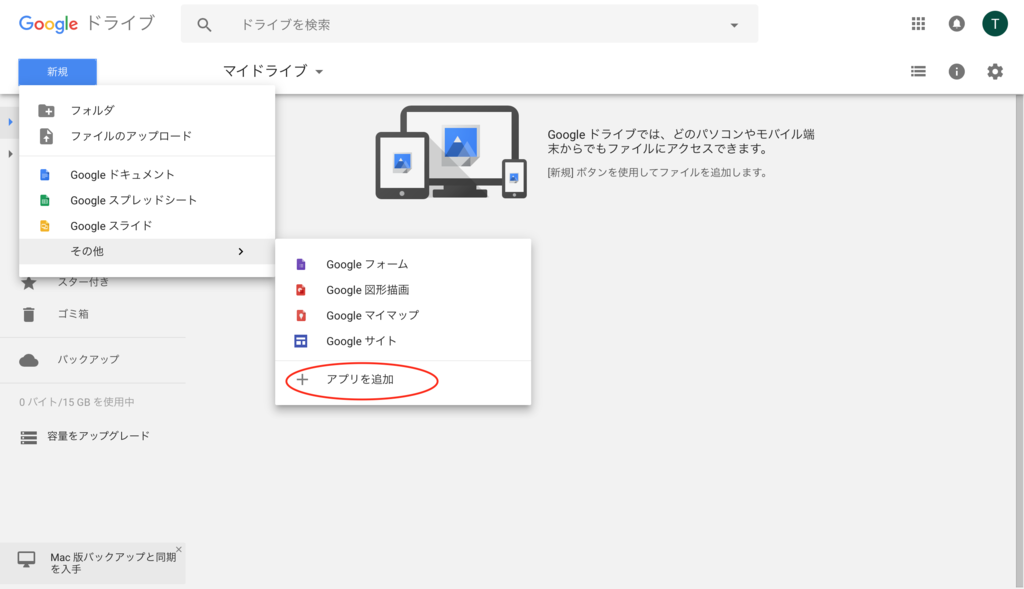Open バックアップ via the cloud icon
The image size is (1024, 589).
tap(30, 360)
